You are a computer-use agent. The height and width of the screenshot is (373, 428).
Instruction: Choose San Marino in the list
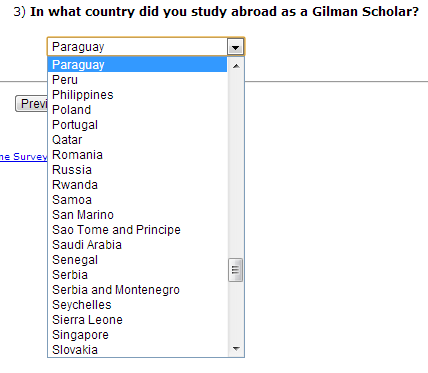click(x=137, y=215)
